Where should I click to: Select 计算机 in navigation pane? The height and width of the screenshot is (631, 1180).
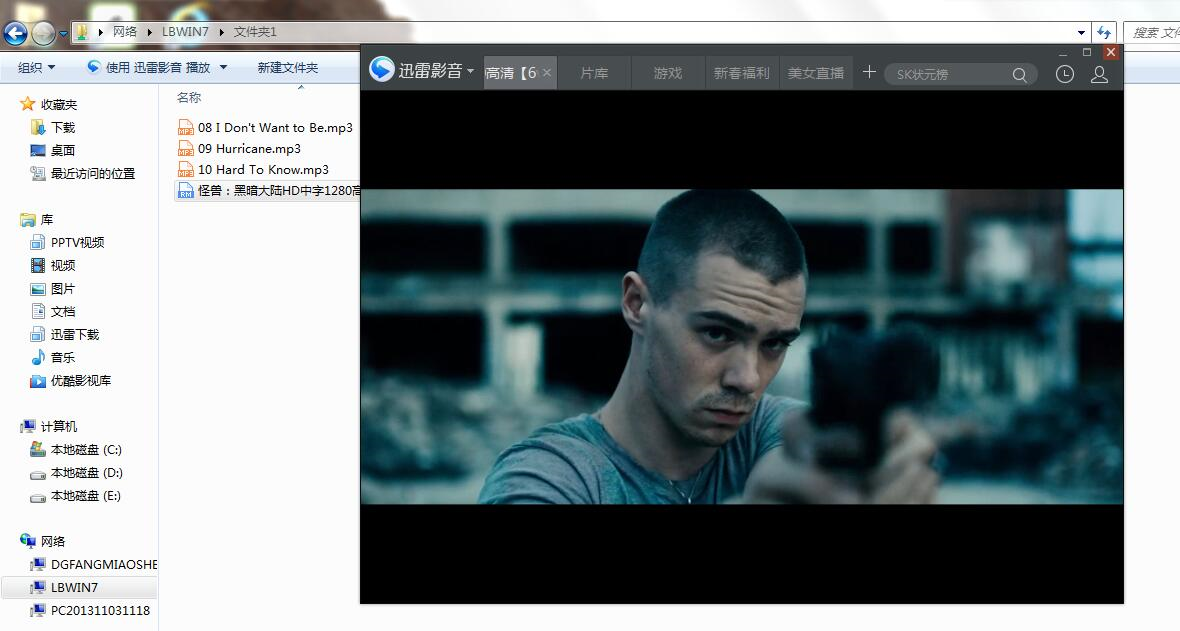pos(59,426)
